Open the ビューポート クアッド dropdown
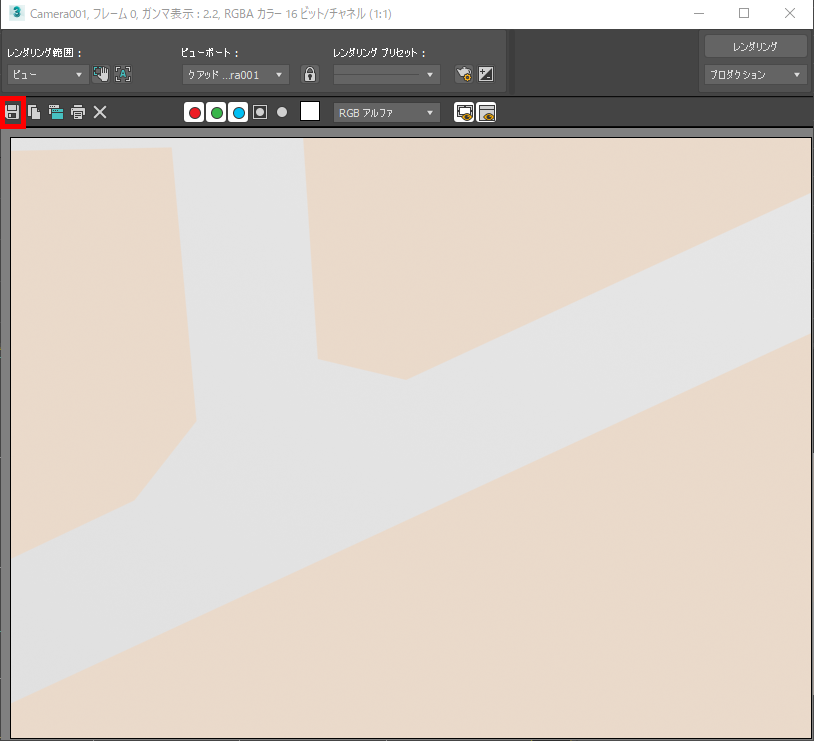 [x=236, y=75]
